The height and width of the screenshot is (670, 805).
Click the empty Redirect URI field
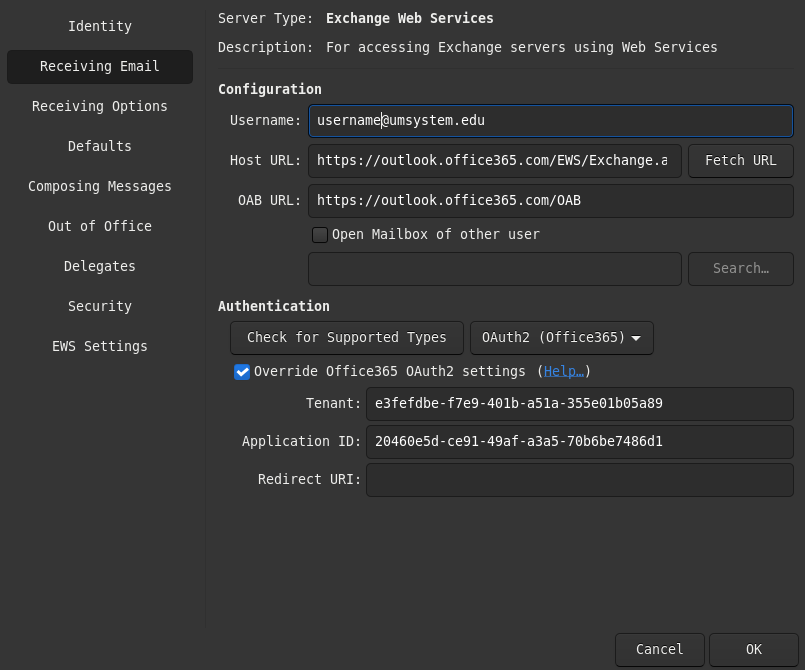[x=579, y=480]
